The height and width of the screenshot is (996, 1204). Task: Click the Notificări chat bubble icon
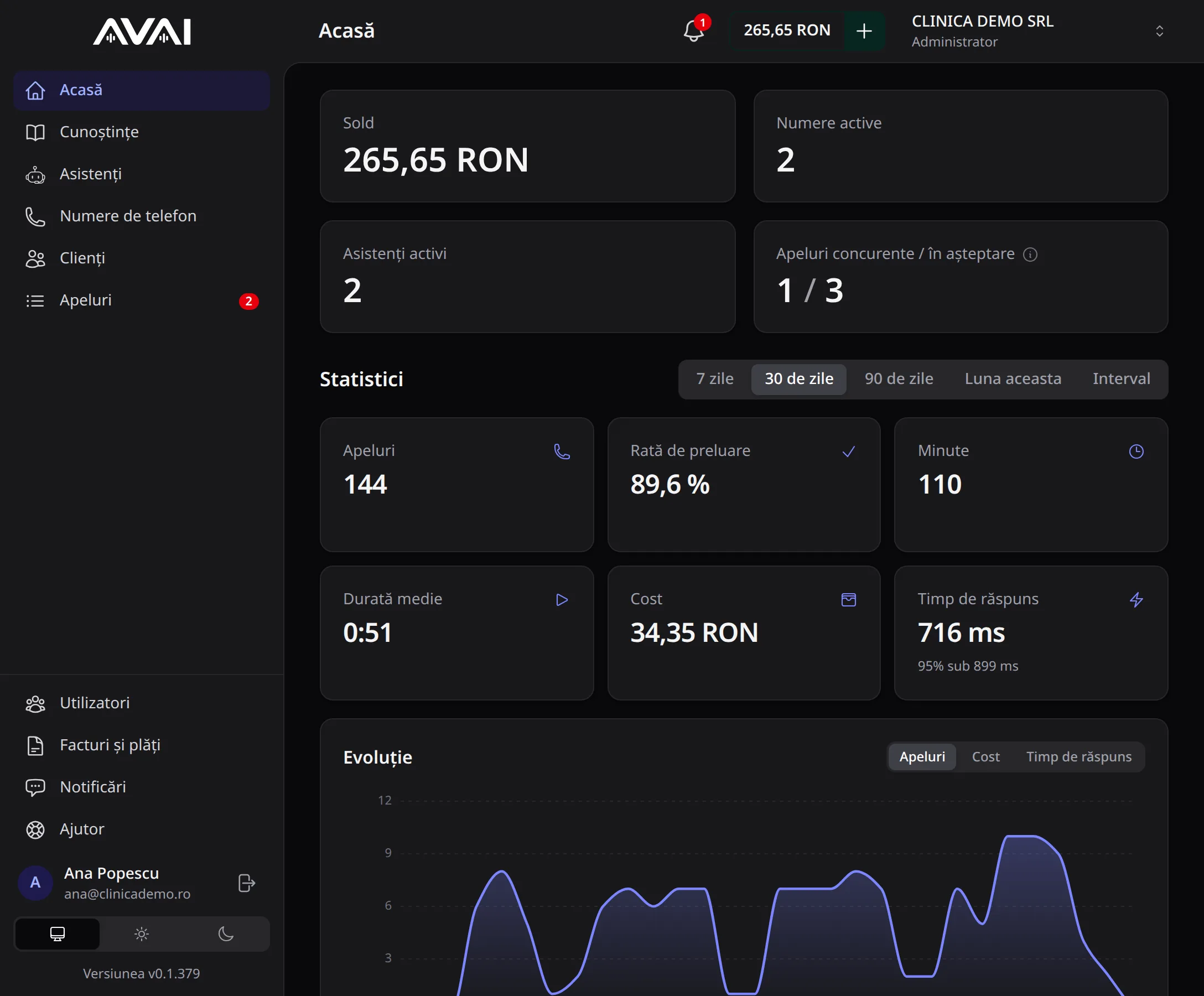coord(35,787)
